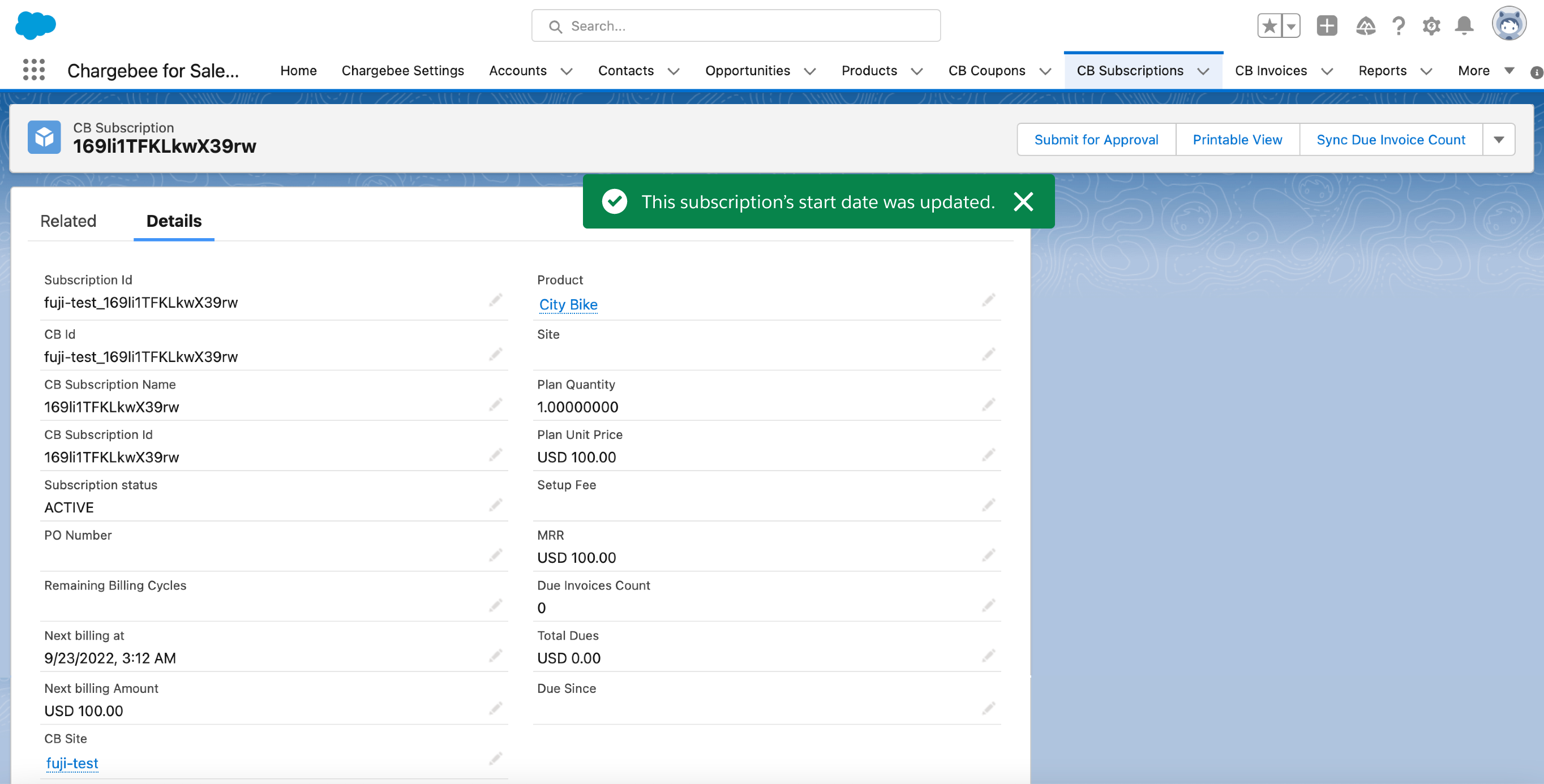Open the notifications bell
The height and width of the screenshot is (784, 1544).
click(x=1464, y=26)
